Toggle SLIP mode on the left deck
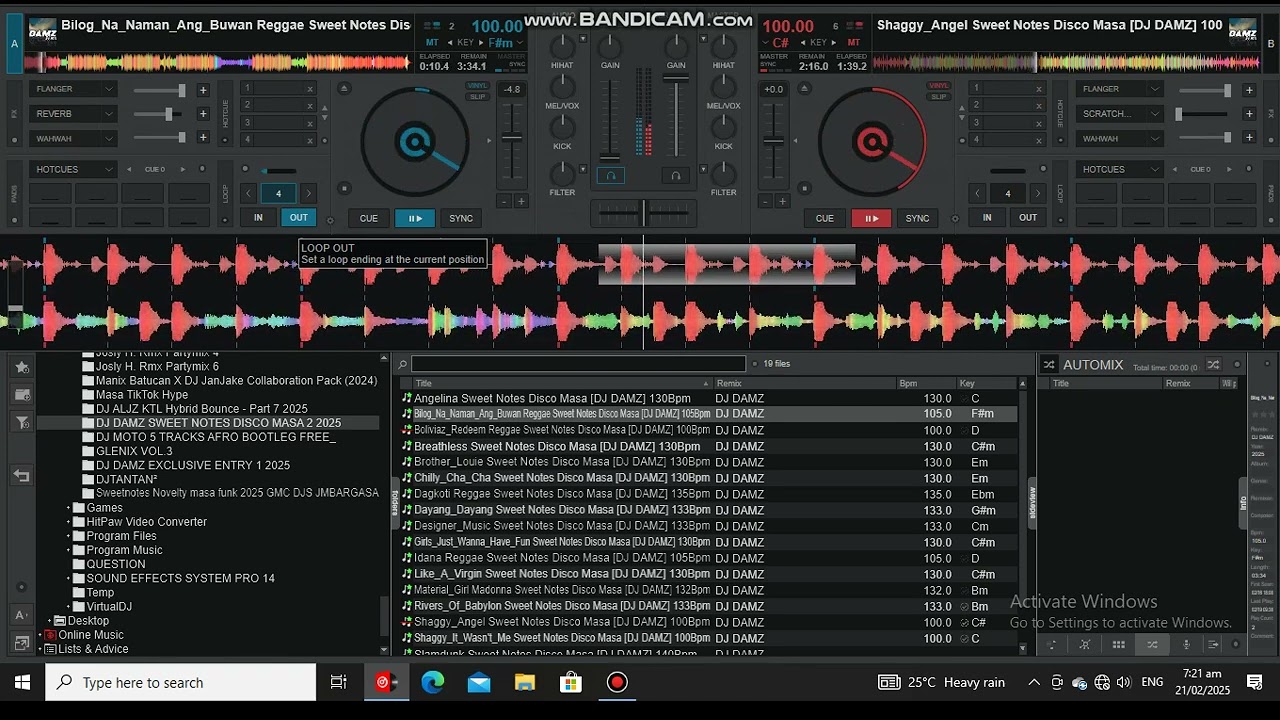Image resolution: width=1280 pixels, height=720 pixels. tap(478, 96)
